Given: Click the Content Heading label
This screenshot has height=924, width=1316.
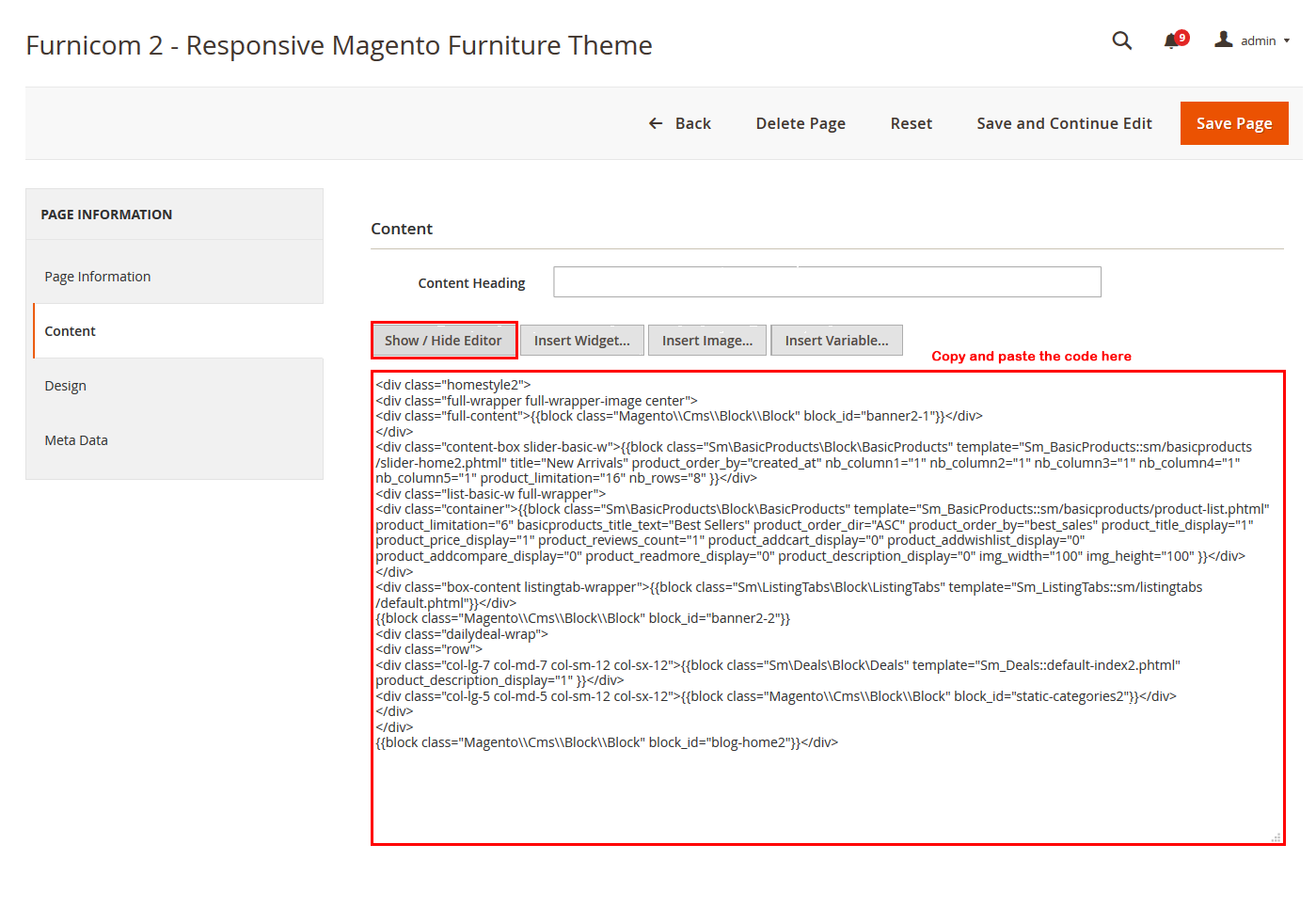Looking at the screenshot, I should [x=471, y=283].
